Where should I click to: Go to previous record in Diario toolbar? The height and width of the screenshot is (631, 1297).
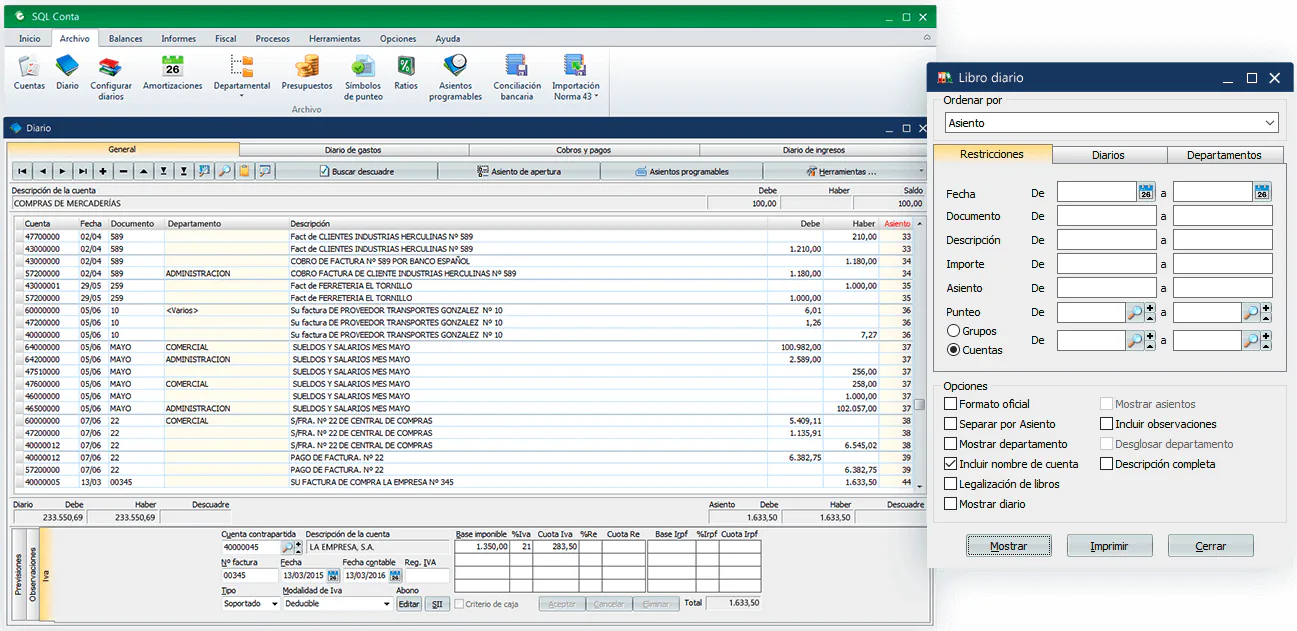[x=42, y=171]
